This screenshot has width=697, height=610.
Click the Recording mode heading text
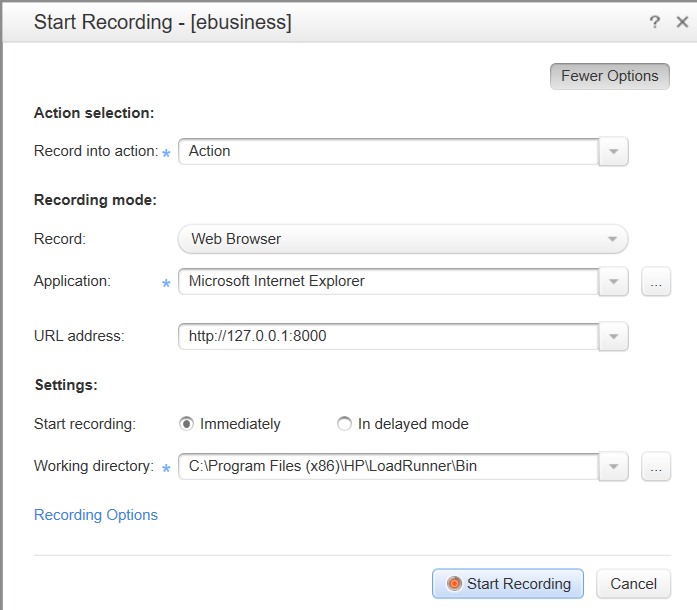95,200
